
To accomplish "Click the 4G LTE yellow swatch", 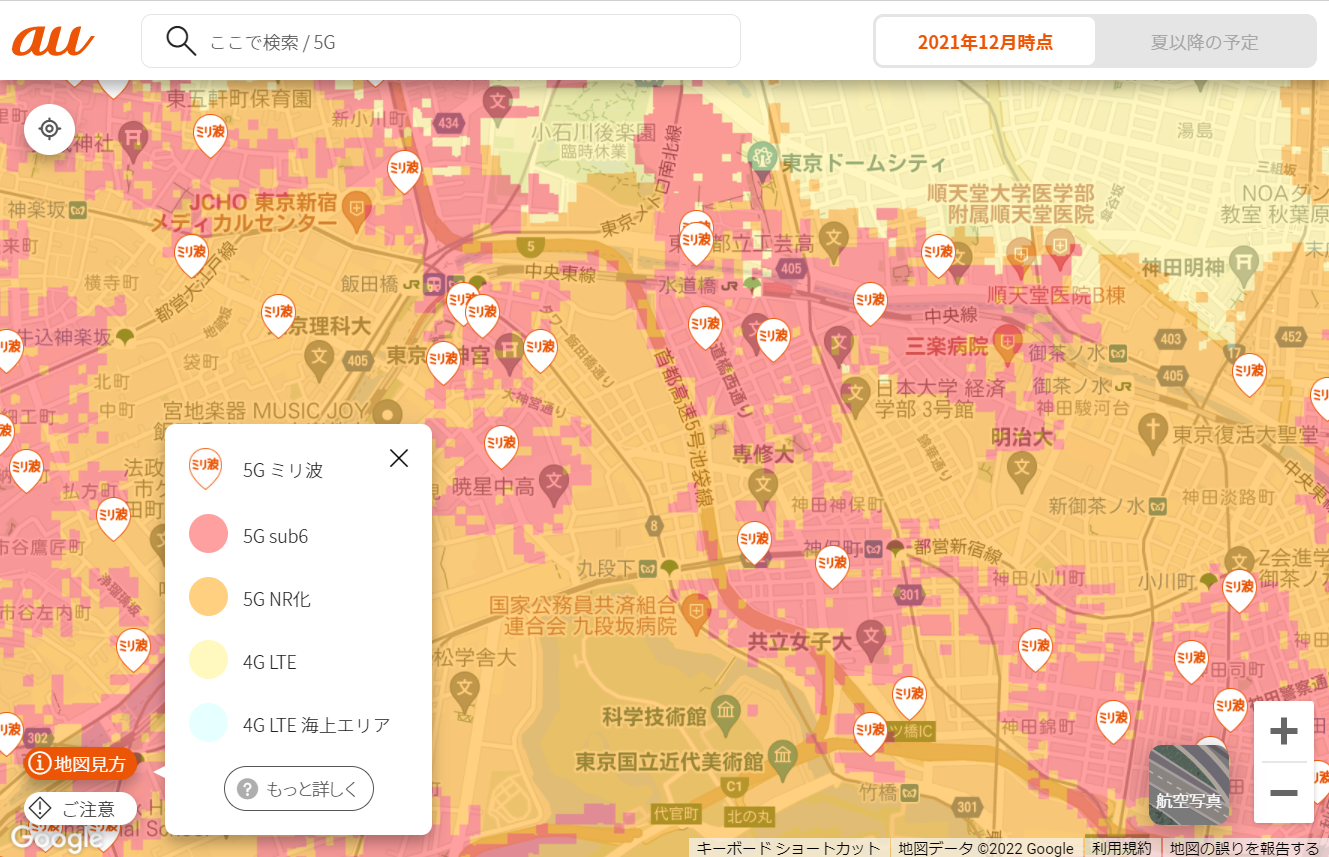I will pyautogui.click(x=208, y=661).
